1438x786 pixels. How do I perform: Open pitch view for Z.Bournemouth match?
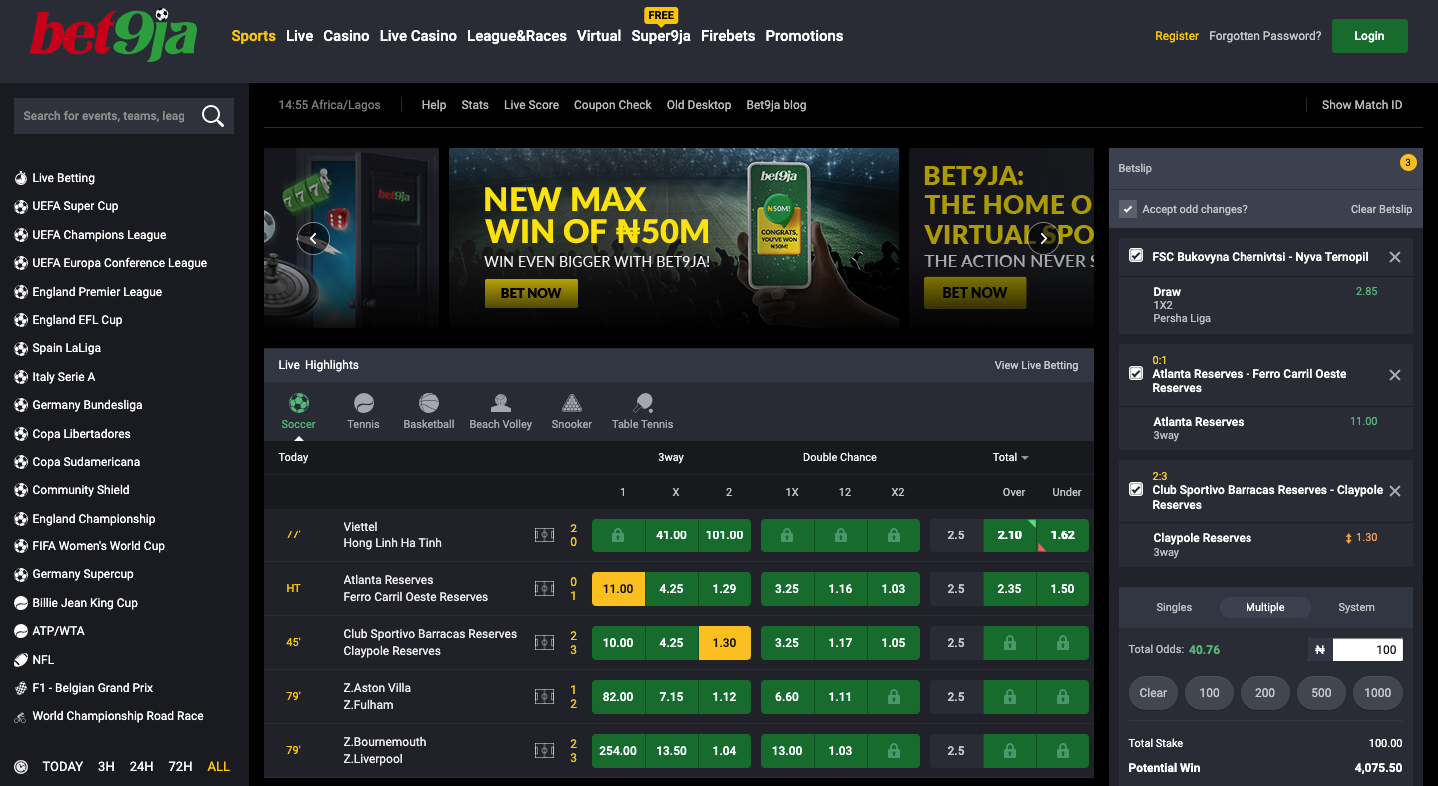click(544, 750)
